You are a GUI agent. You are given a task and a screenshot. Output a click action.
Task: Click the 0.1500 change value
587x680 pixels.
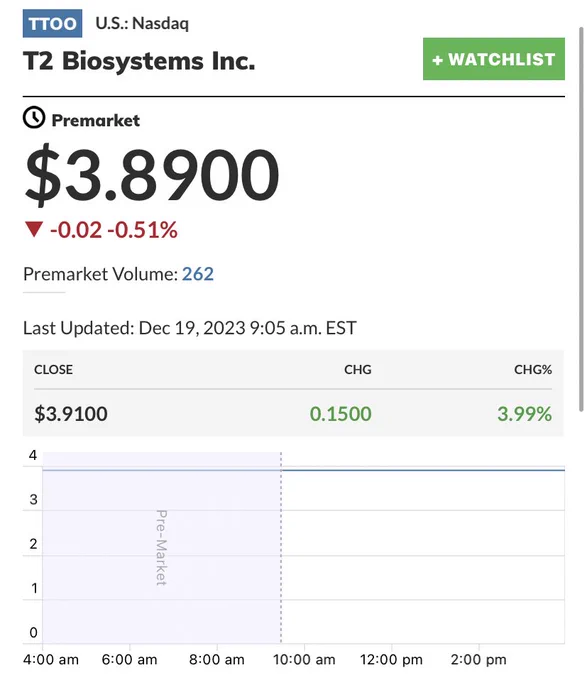341,414
